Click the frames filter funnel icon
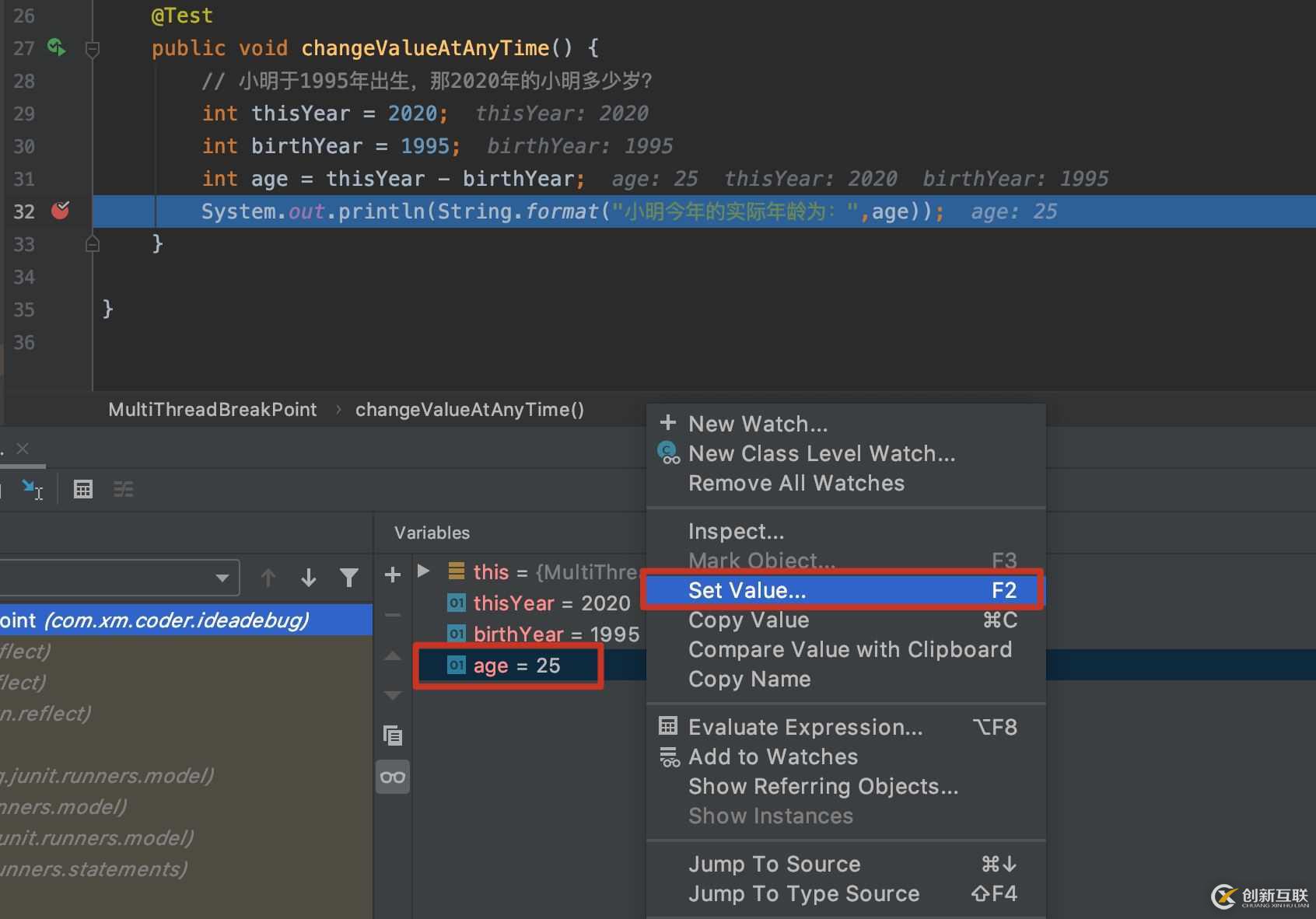The image size is (1316, 919). [349, 578]
